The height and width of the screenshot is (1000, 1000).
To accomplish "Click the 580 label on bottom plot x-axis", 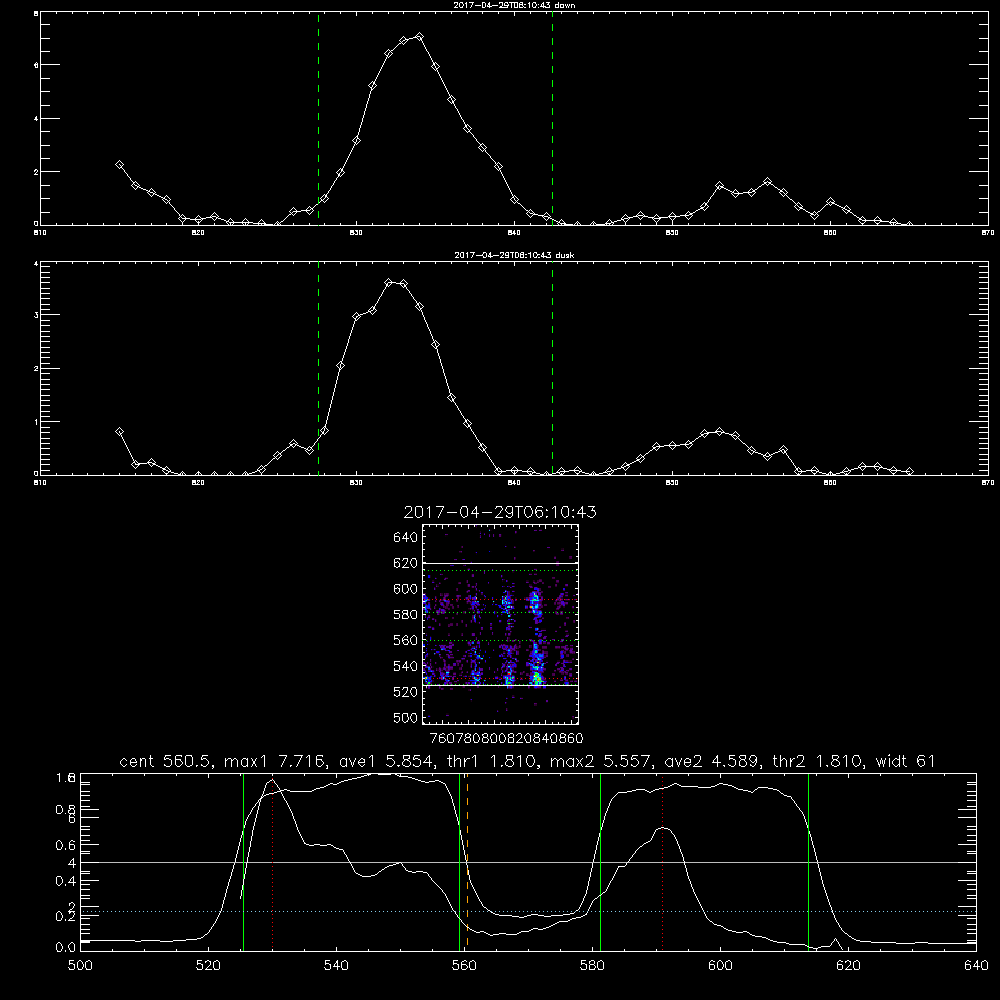I will pos(592,966).
